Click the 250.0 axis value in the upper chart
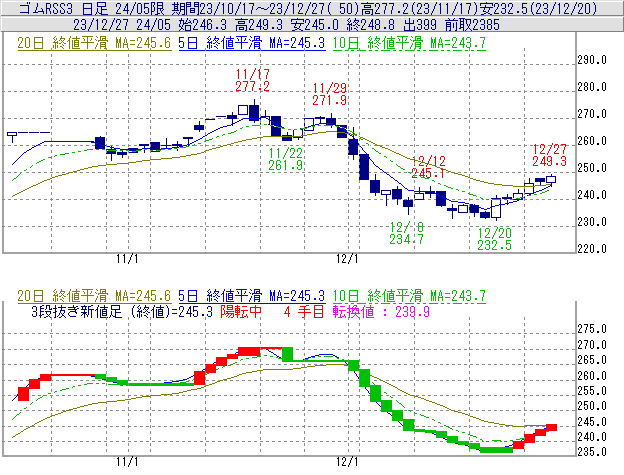624x475 pixels. (x=592, y=168)
